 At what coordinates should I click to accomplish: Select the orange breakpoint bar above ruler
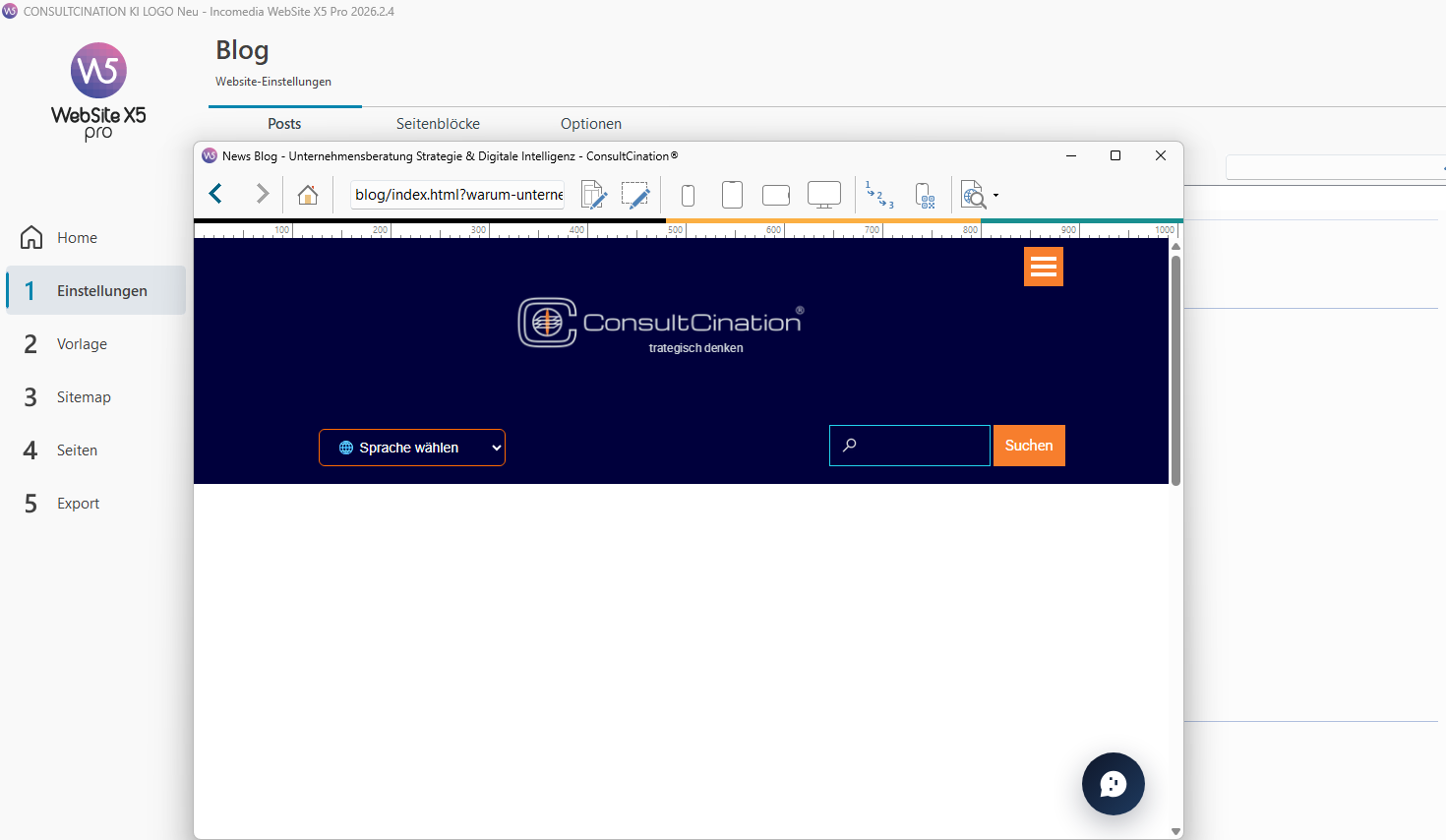[x=823, y=221]
